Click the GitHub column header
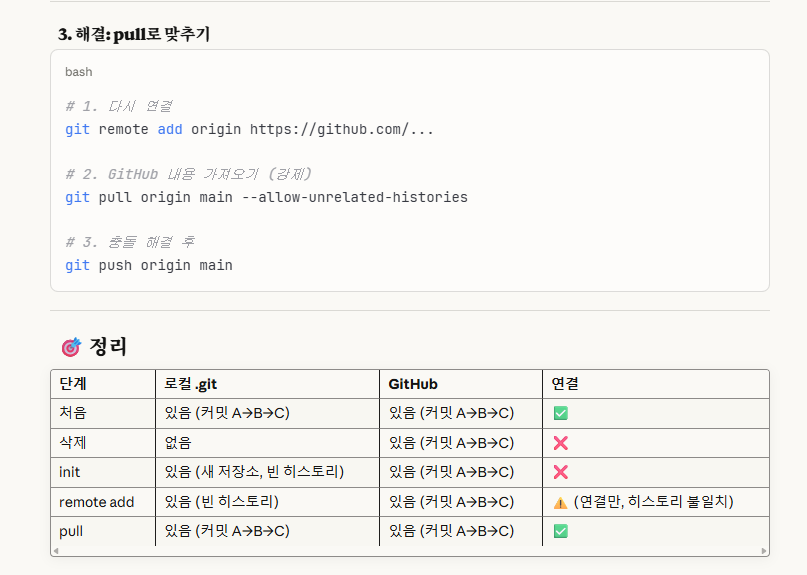807x575 pixels. click(413, 384)
